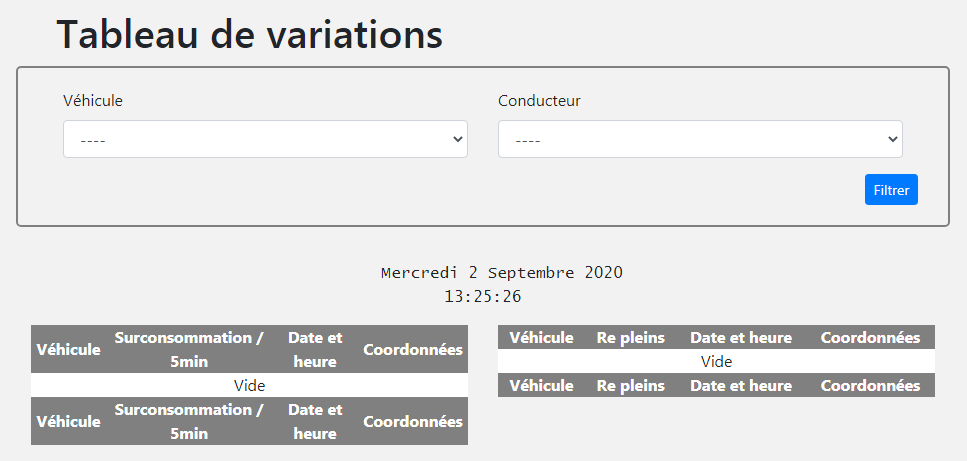Click footer Surconsommation / 5min header

pos(189,421)
